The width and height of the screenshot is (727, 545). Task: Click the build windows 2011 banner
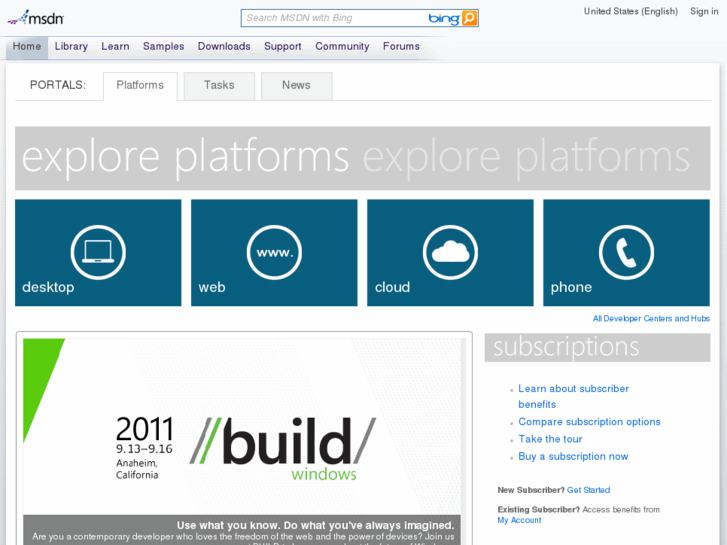(242, 426)
